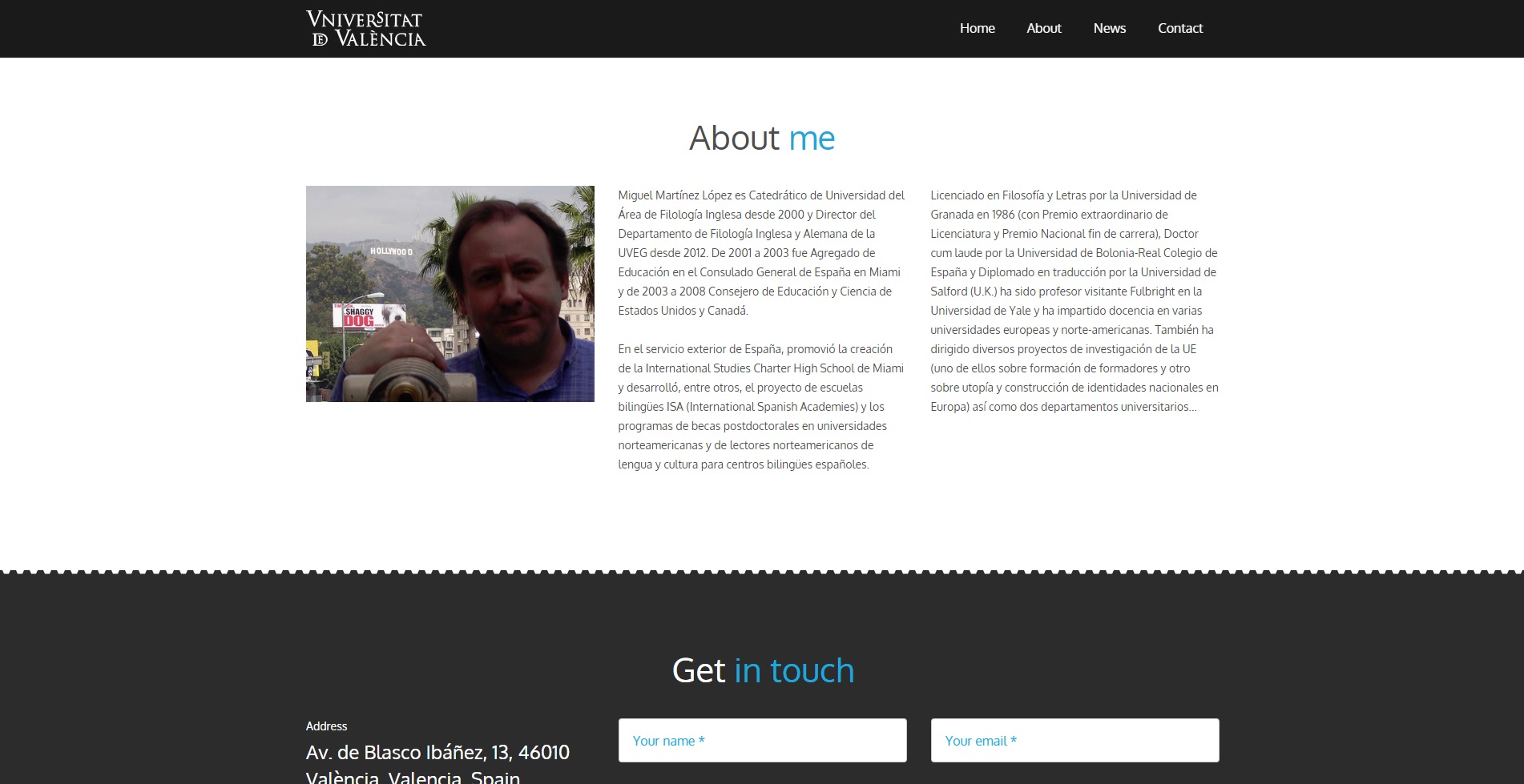Focus the Your name input field

pyautogui.click(x=762, y=740)
